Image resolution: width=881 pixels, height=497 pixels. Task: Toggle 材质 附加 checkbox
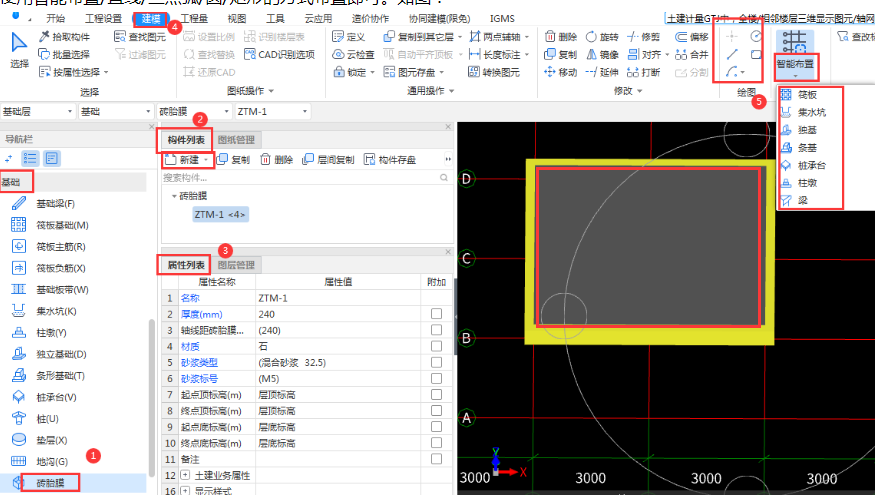(x=436, y=346)
